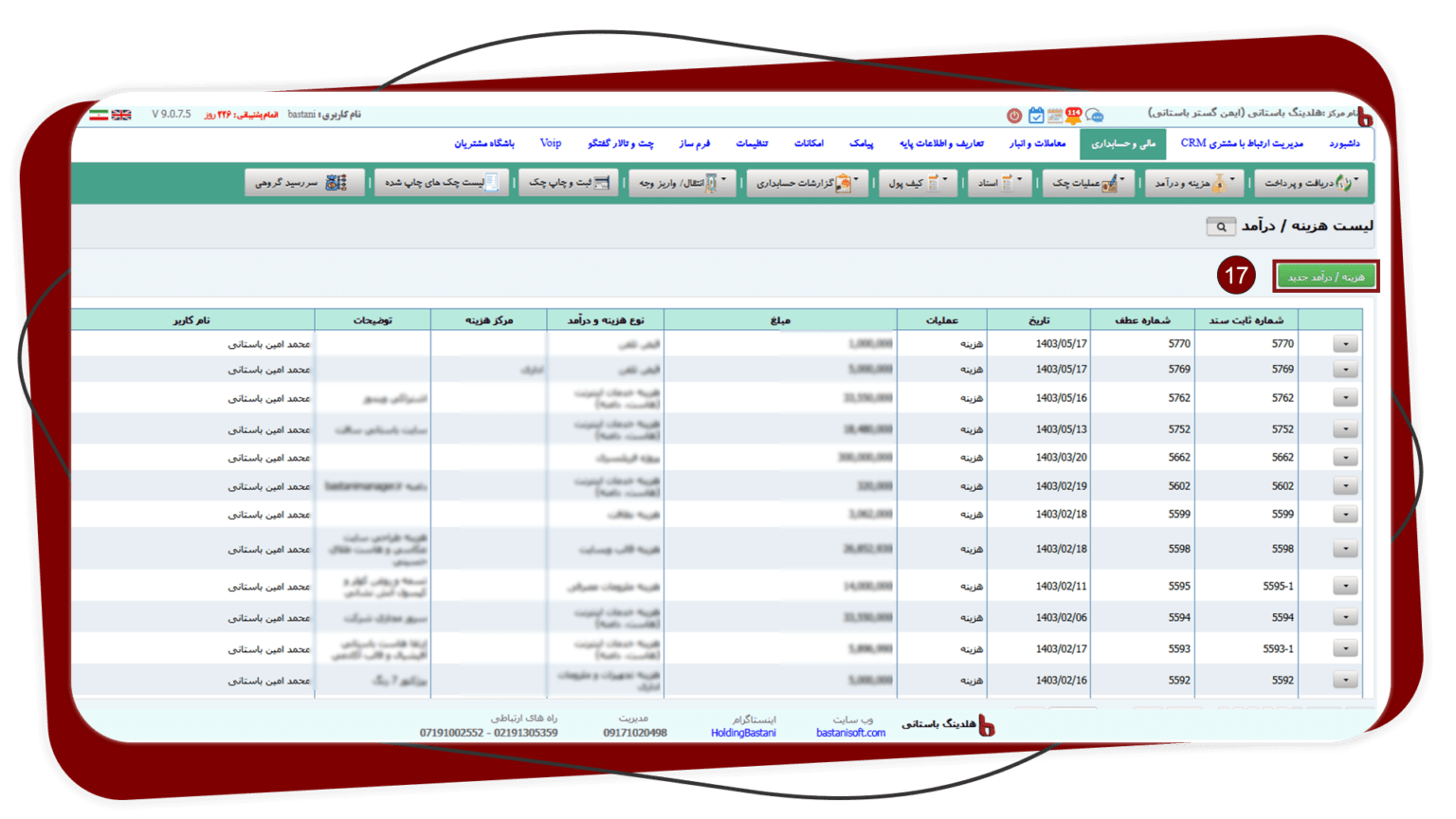Open the HoldingBastani Instagram link
1456x819 pixels.
point(743,733)
